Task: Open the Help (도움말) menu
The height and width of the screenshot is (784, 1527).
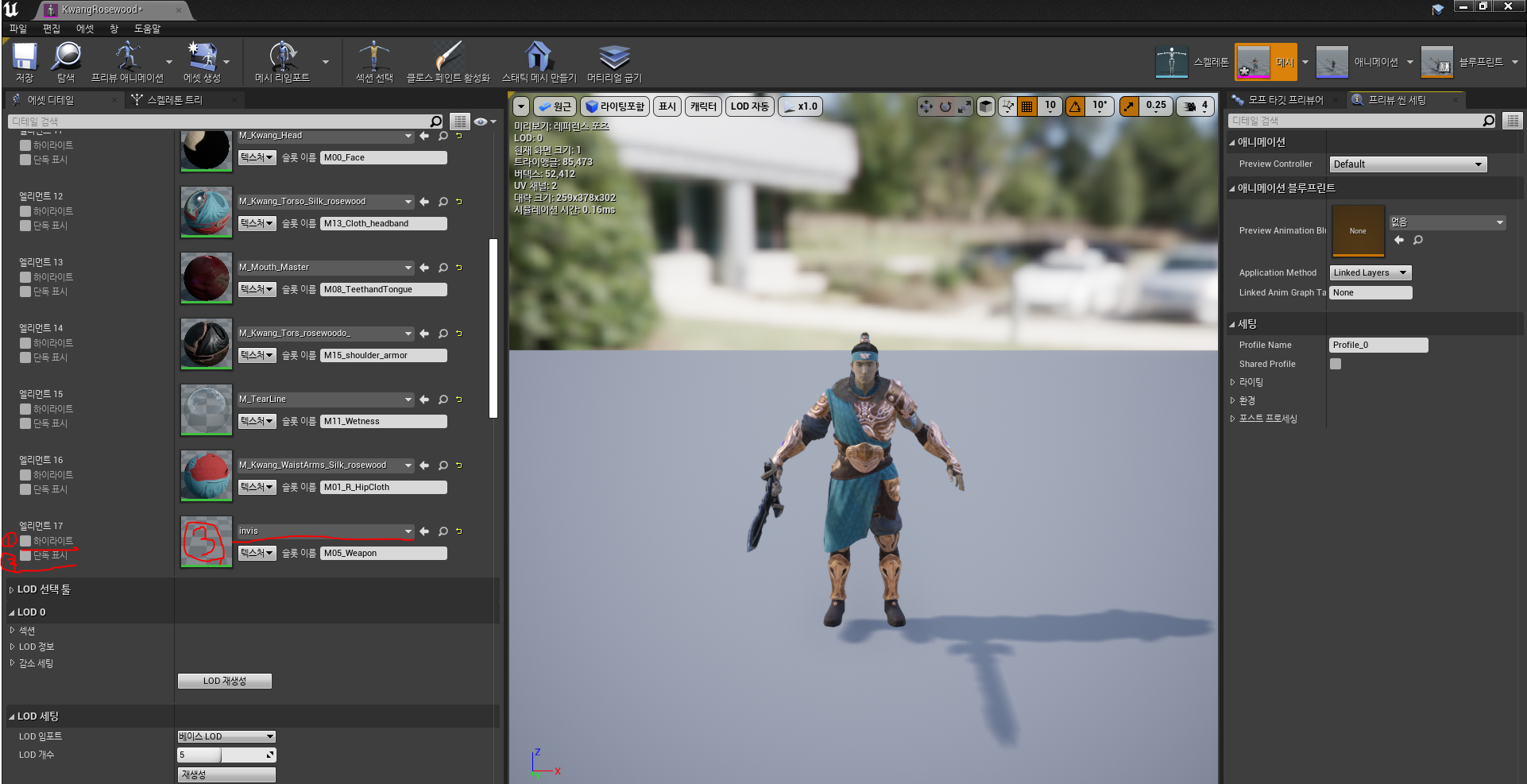Action: [x=147, y=29]
